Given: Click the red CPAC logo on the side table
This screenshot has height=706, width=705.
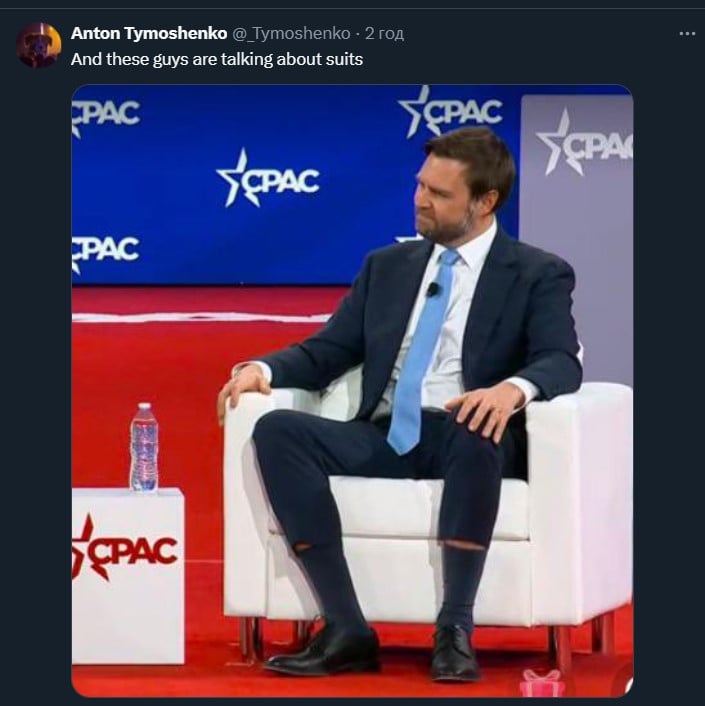Looking at the screenshot, I should point(124,547).
